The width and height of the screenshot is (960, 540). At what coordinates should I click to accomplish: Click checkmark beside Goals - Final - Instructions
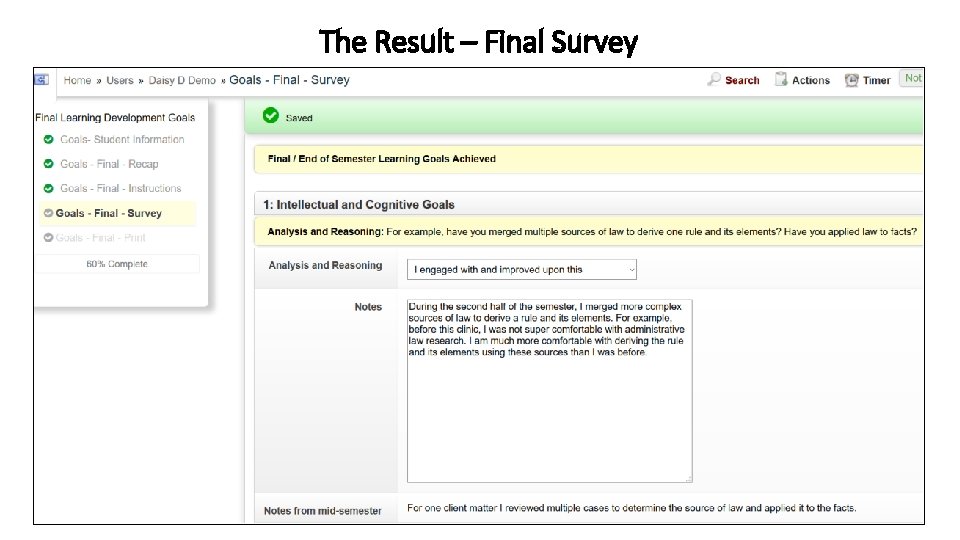48,188
